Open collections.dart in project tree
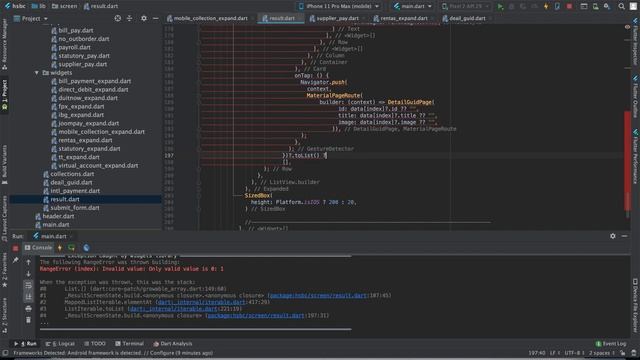Image resolution: width=640 pixels, height=360 pixels. click(x=72, y=174)
